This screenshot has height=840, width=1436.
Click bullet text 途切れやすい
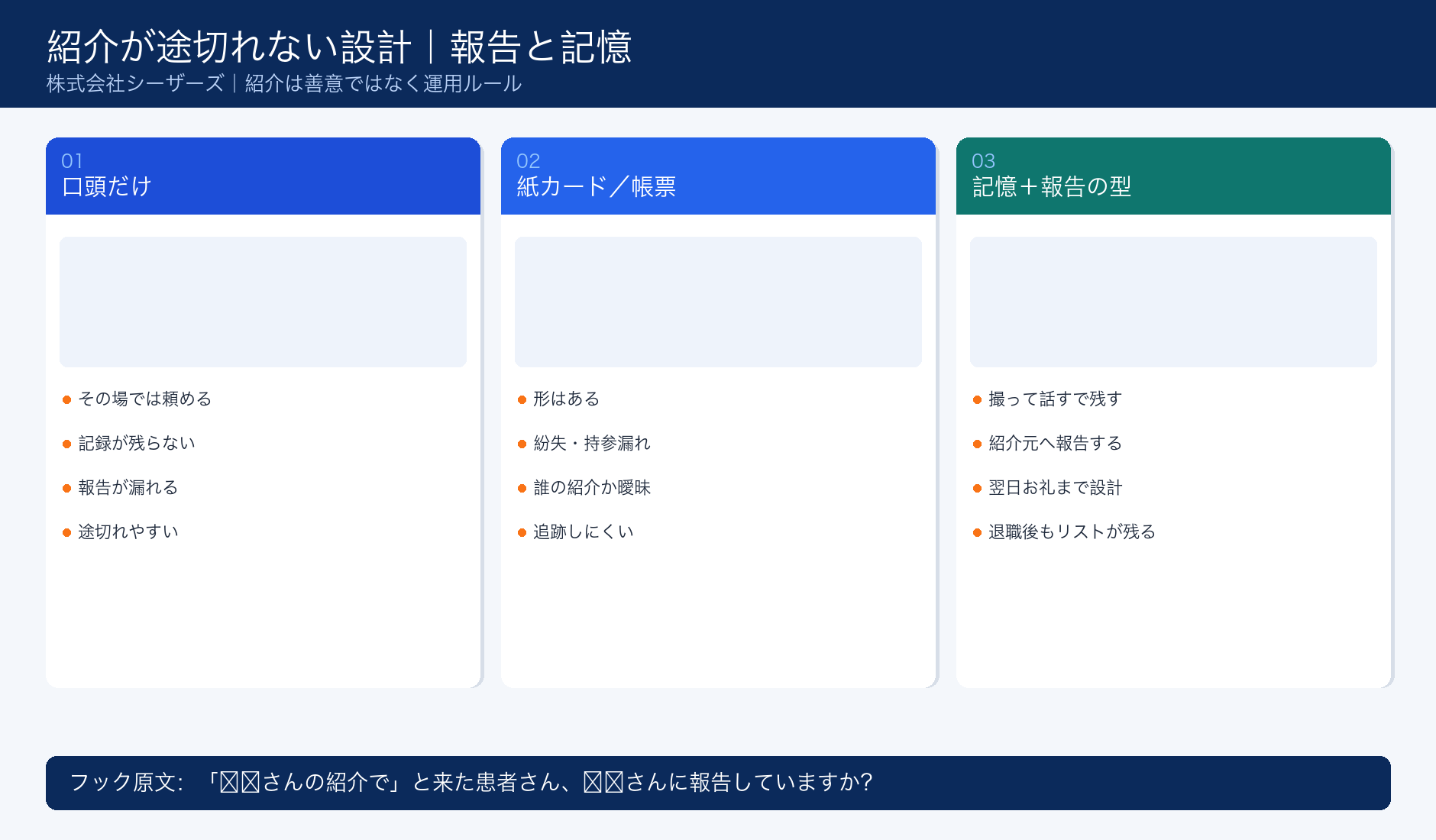click(128, 531)
